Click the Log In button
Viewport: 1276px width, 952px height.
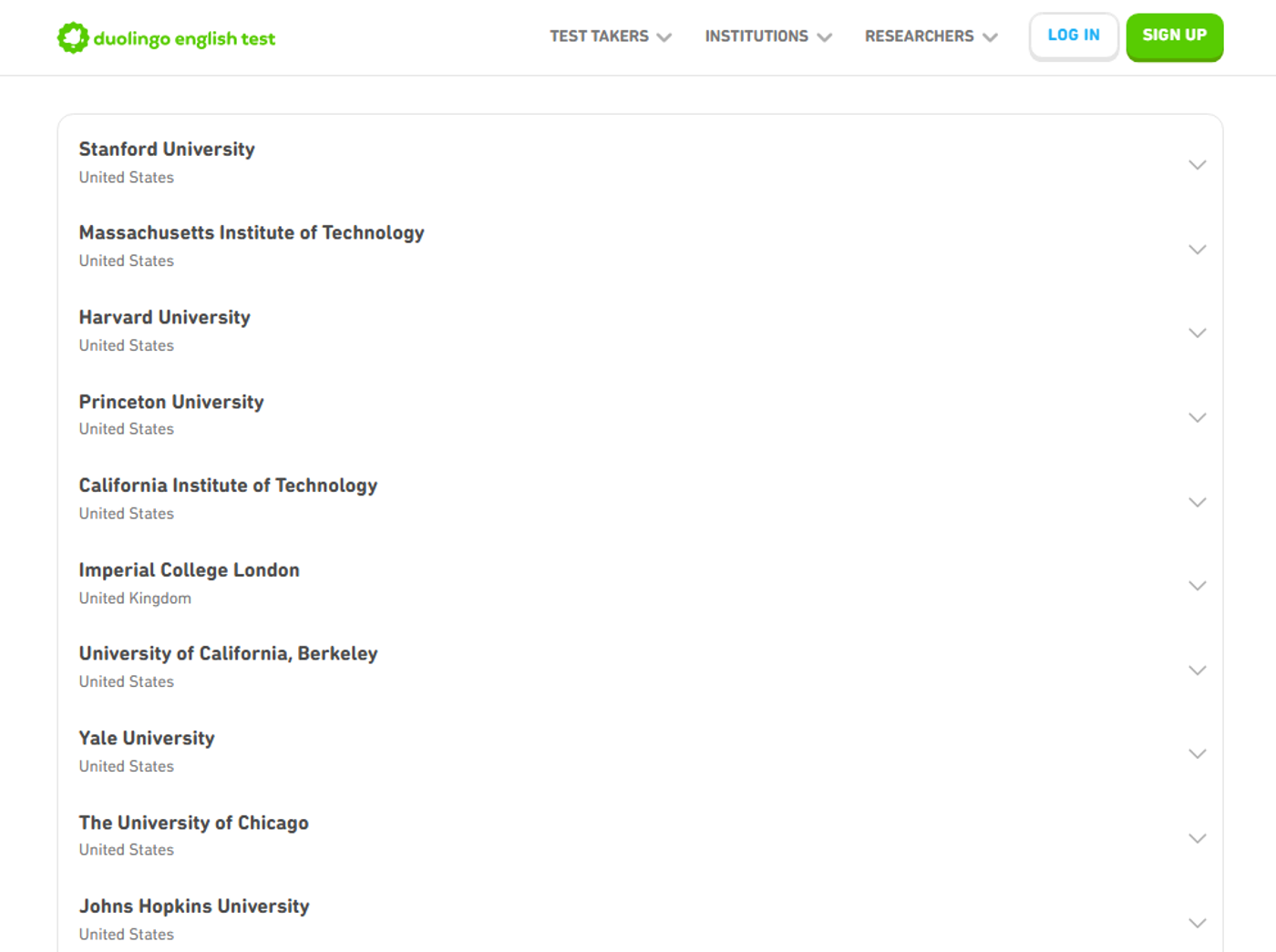click(1074, 36)
